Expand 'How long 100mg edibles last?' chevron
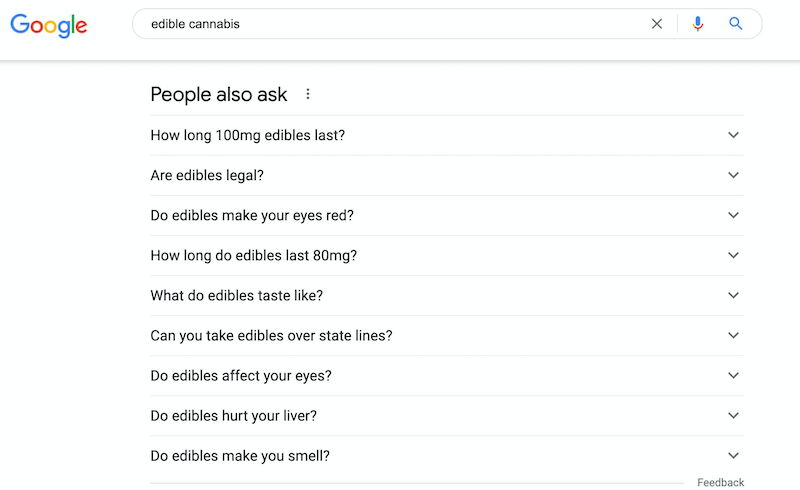 (733, 135)
